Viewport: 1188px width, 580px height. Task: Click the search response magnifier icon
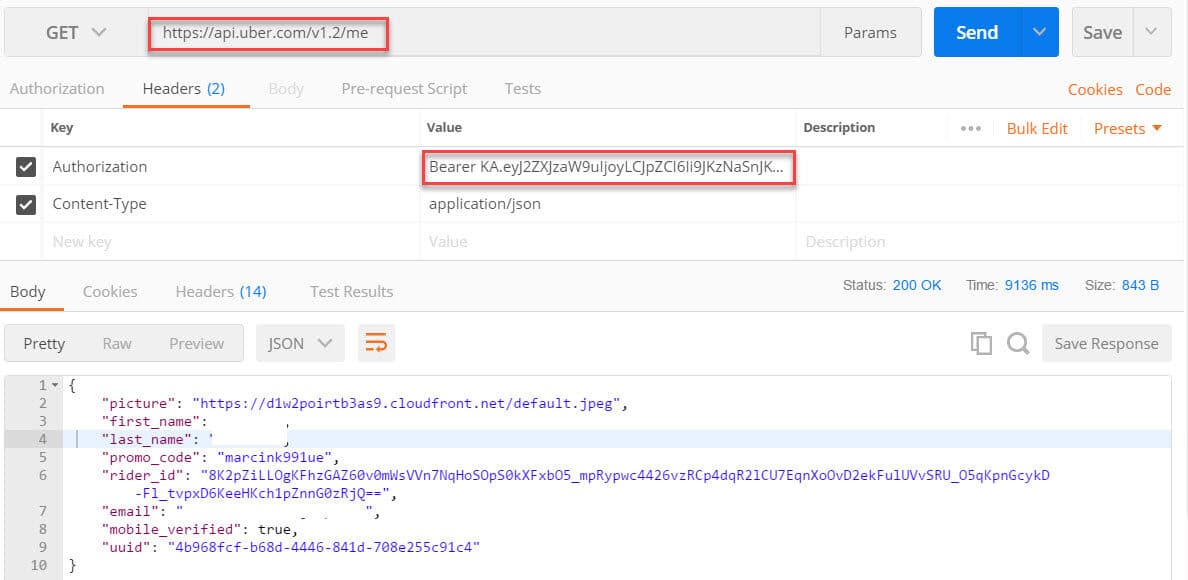(x=1018, y=343)
